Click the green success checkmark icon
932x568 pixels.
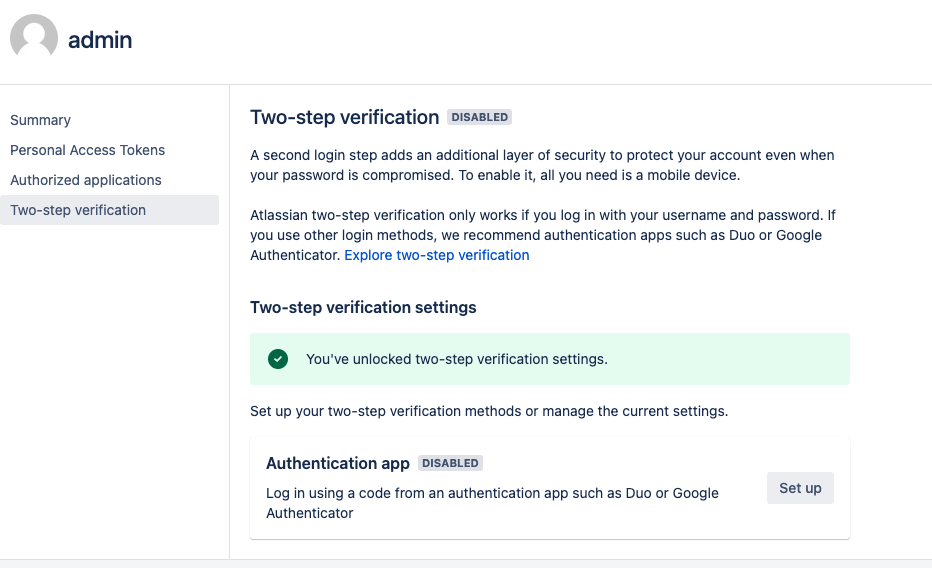click(x=278, y=359)
